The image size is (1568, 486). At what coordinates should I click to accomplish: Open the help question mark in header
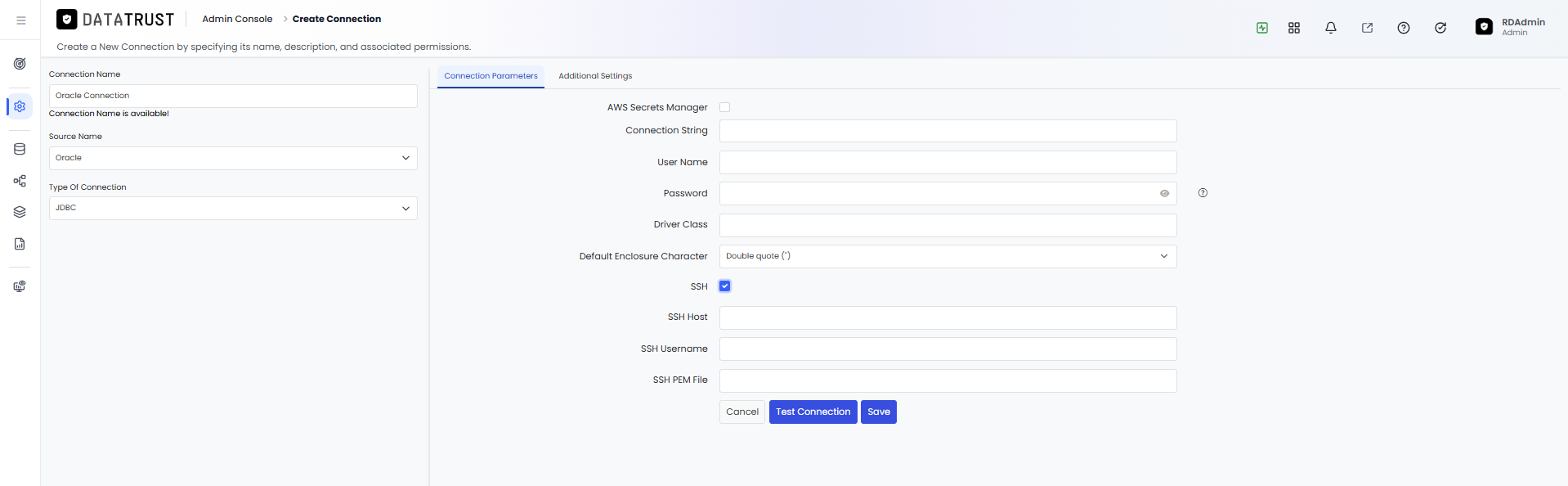(x=1404, y=28)
